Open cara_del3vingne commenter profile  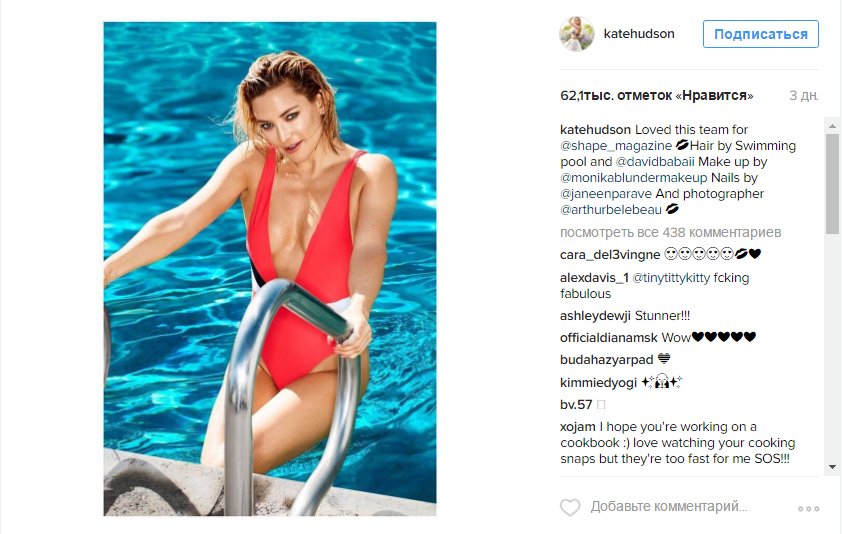[610, 255]
